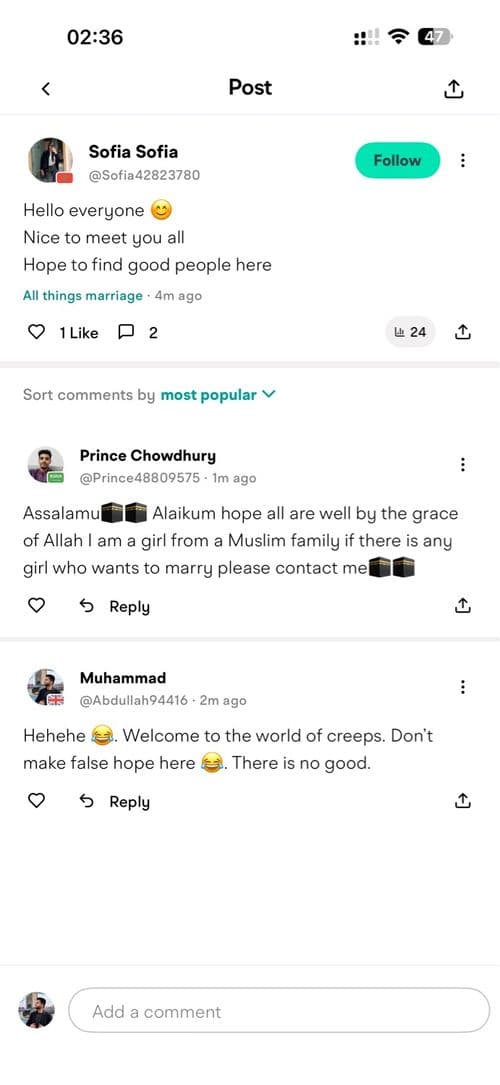
Task: Go back using the top-left arrow
Action: coord(46,89)
